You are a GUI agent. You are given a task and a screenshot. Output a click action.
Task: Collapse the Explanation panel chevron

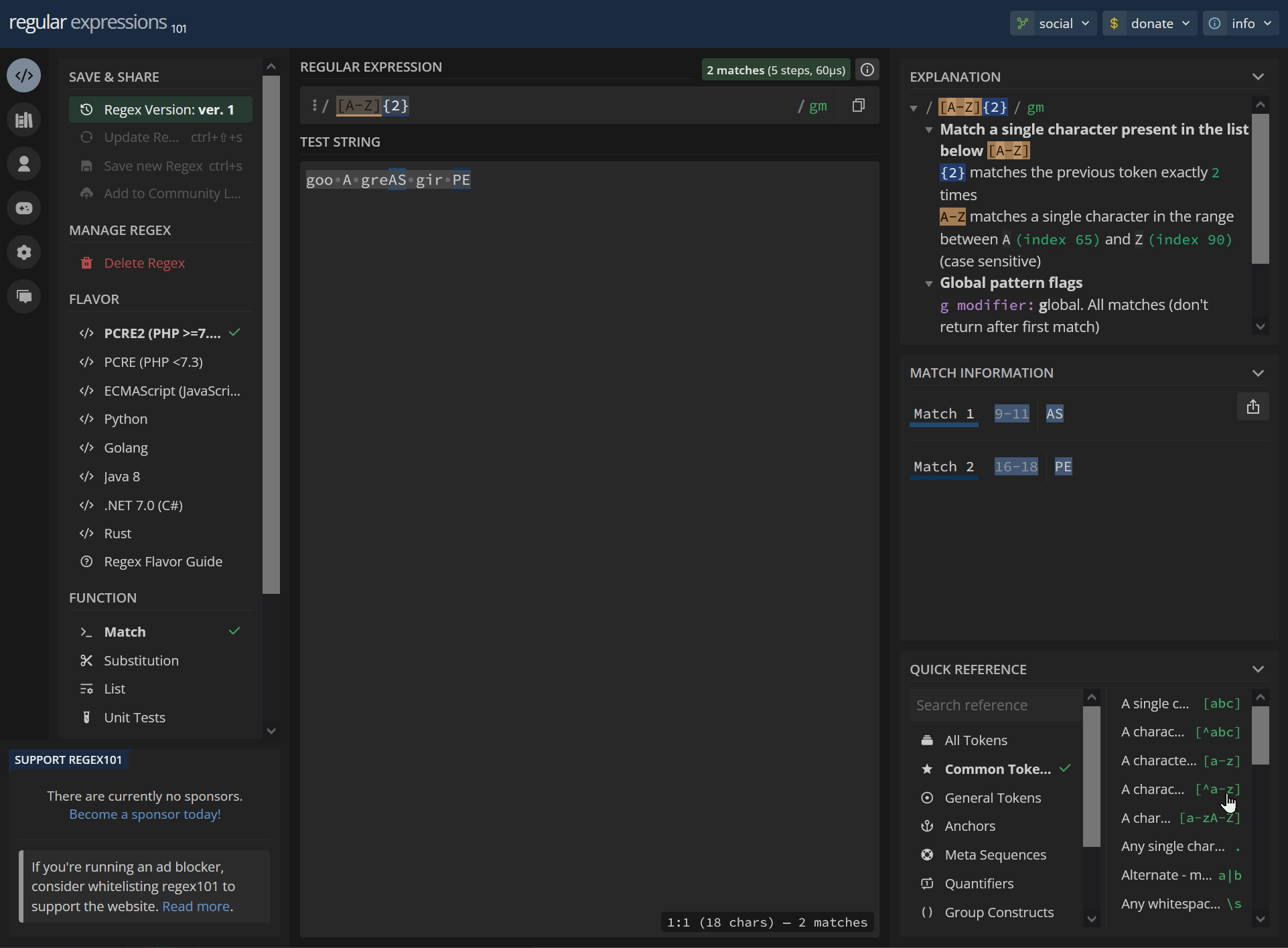pos(1258,77)
